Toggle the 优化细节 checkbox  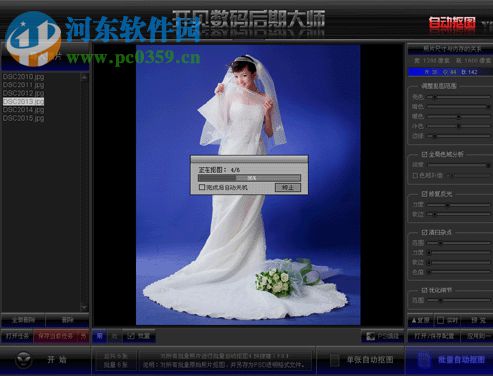tap(424, 291)
